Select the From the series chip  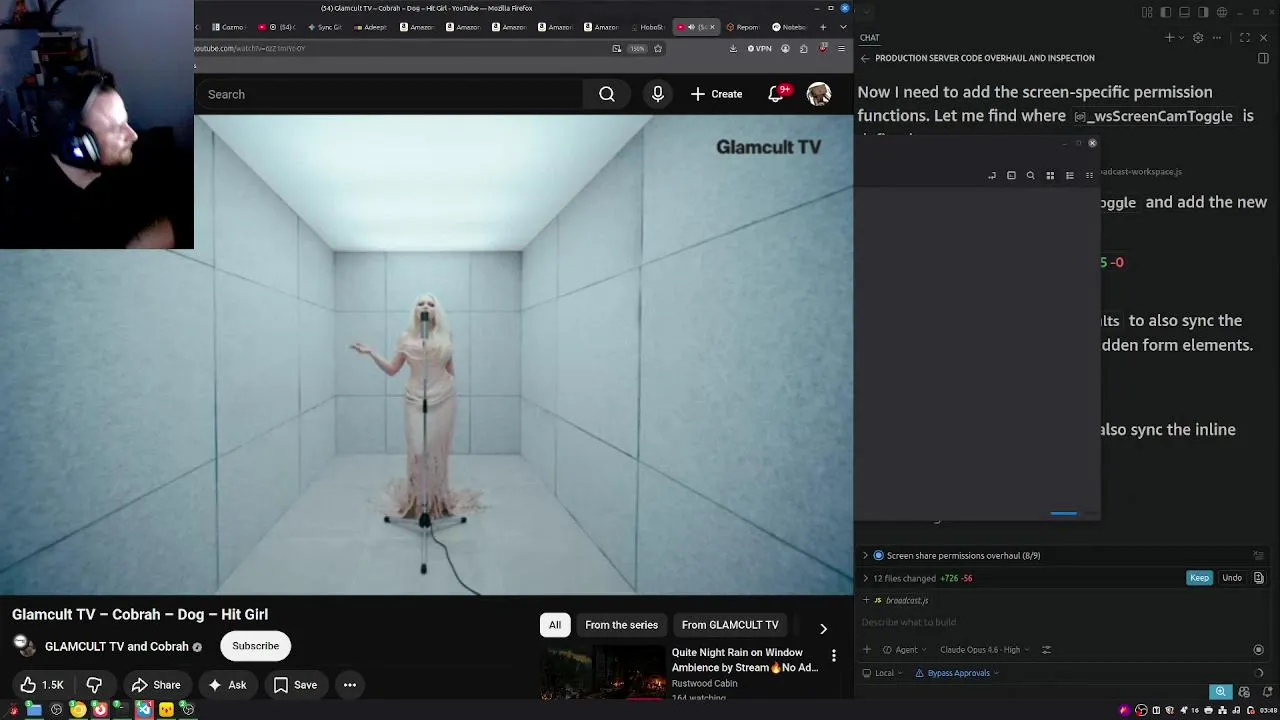coord(621,625)
